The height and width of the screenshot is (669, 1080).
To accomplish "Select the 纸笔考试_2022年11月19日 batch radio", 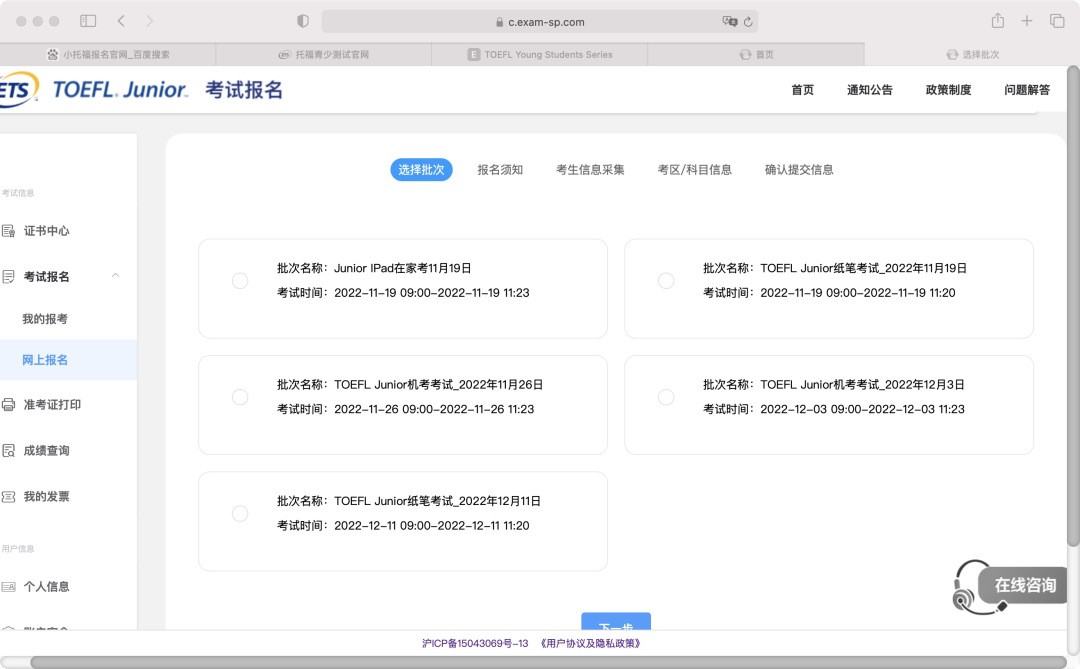I will pos(666,281).
